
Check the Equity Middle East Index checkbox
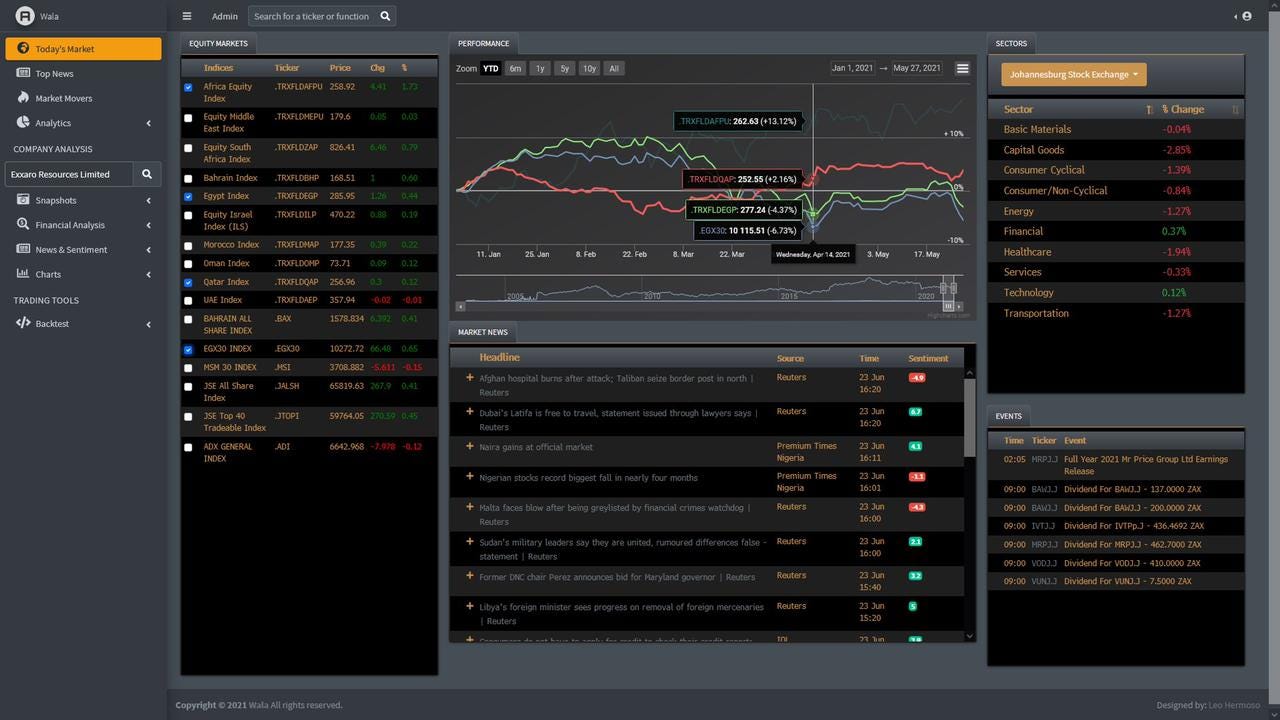[188, 118]
